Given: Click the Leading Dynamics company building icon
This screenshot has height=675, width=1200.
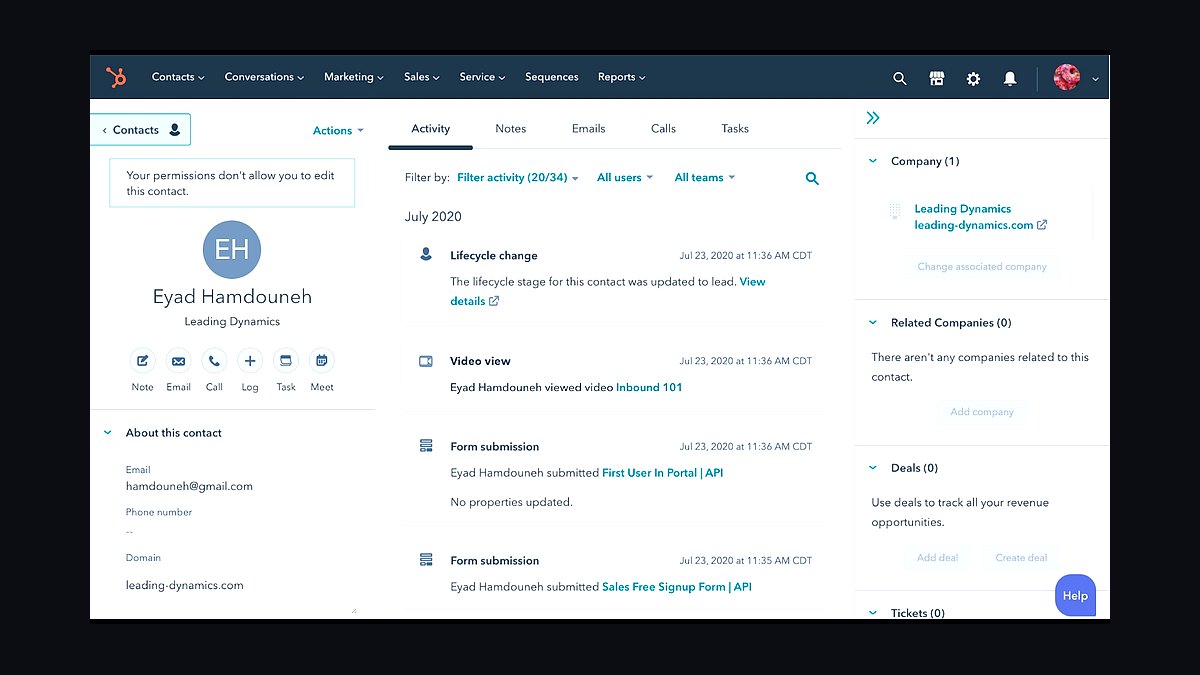Looking at the screenshot, I should click(x=895, y=212).
